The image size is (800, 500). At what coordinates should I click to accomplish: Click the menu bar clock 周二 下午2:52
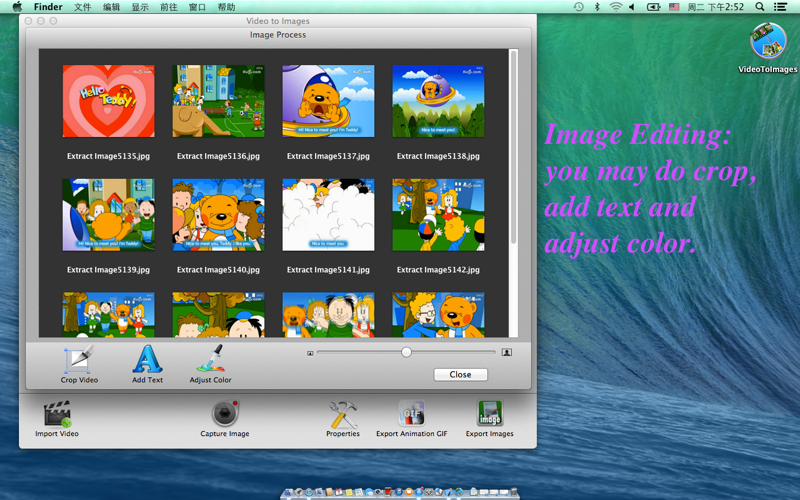click(x=715, y=7)
